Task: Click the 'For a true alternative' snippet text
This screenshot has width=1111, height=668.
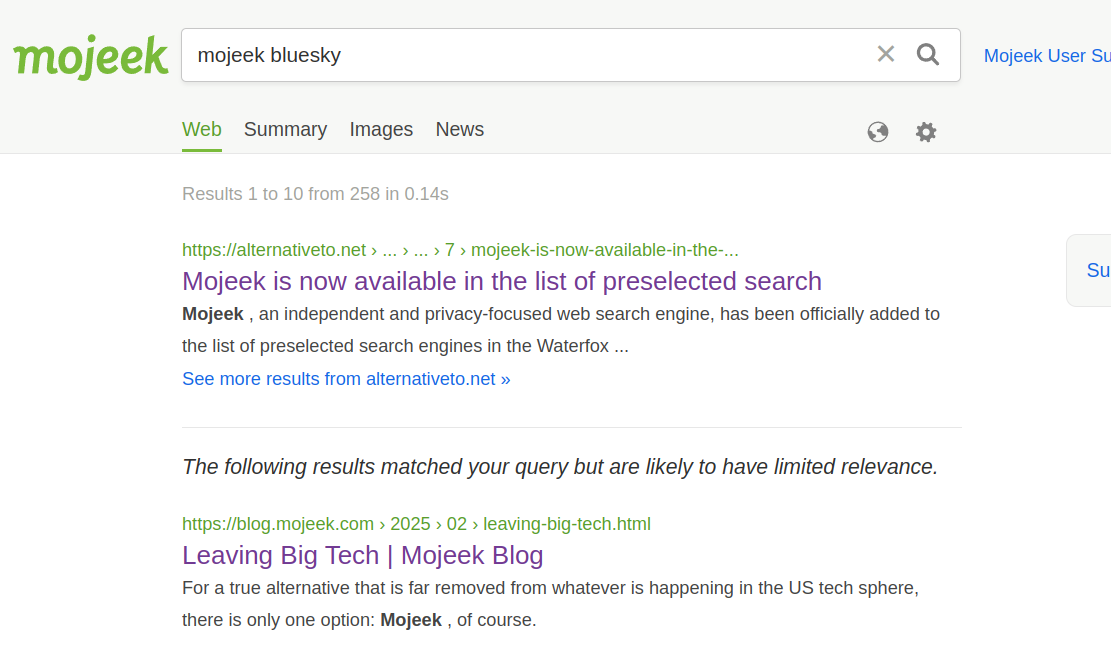Action: (x=551, y=604)
